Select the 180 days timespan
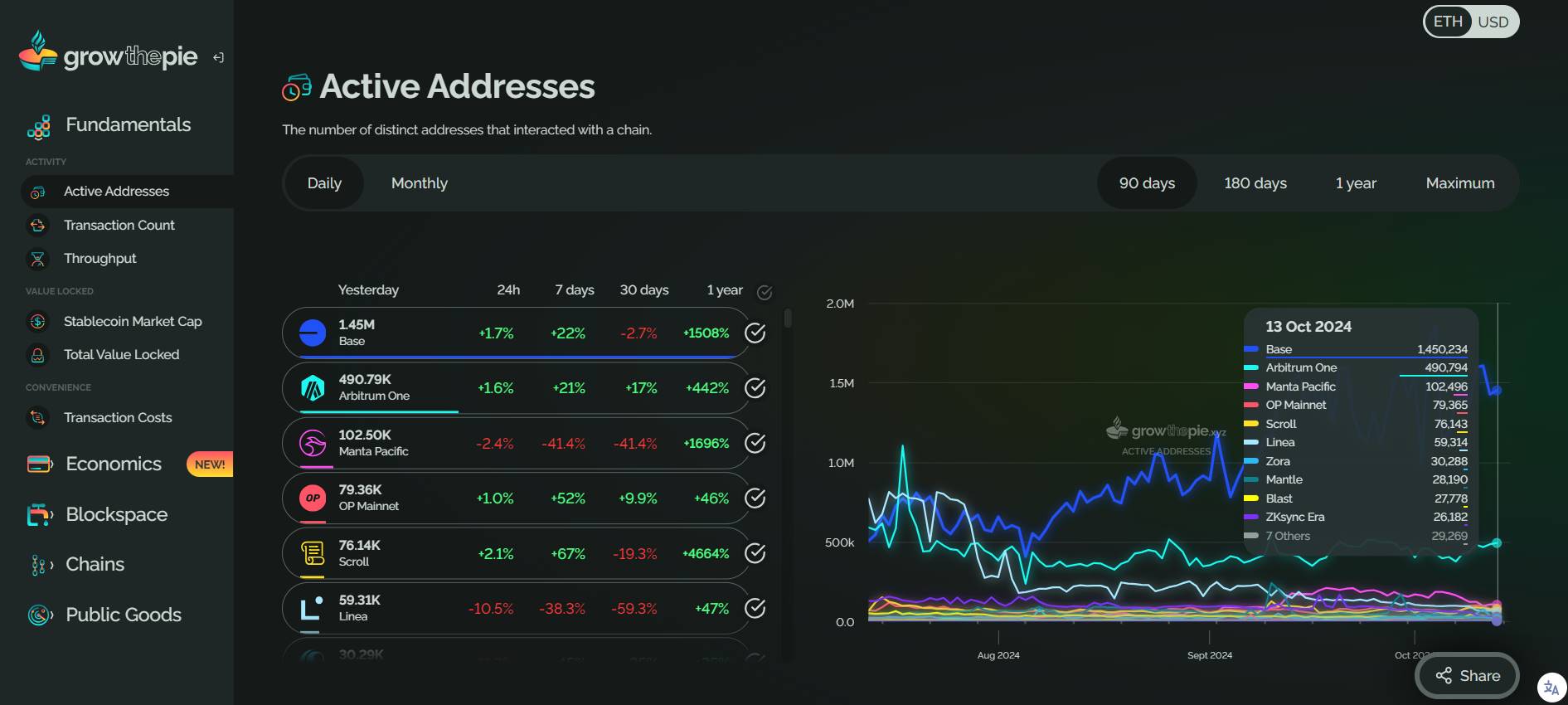Viewport: 1568px width, 705px height. click(1255, 183)
